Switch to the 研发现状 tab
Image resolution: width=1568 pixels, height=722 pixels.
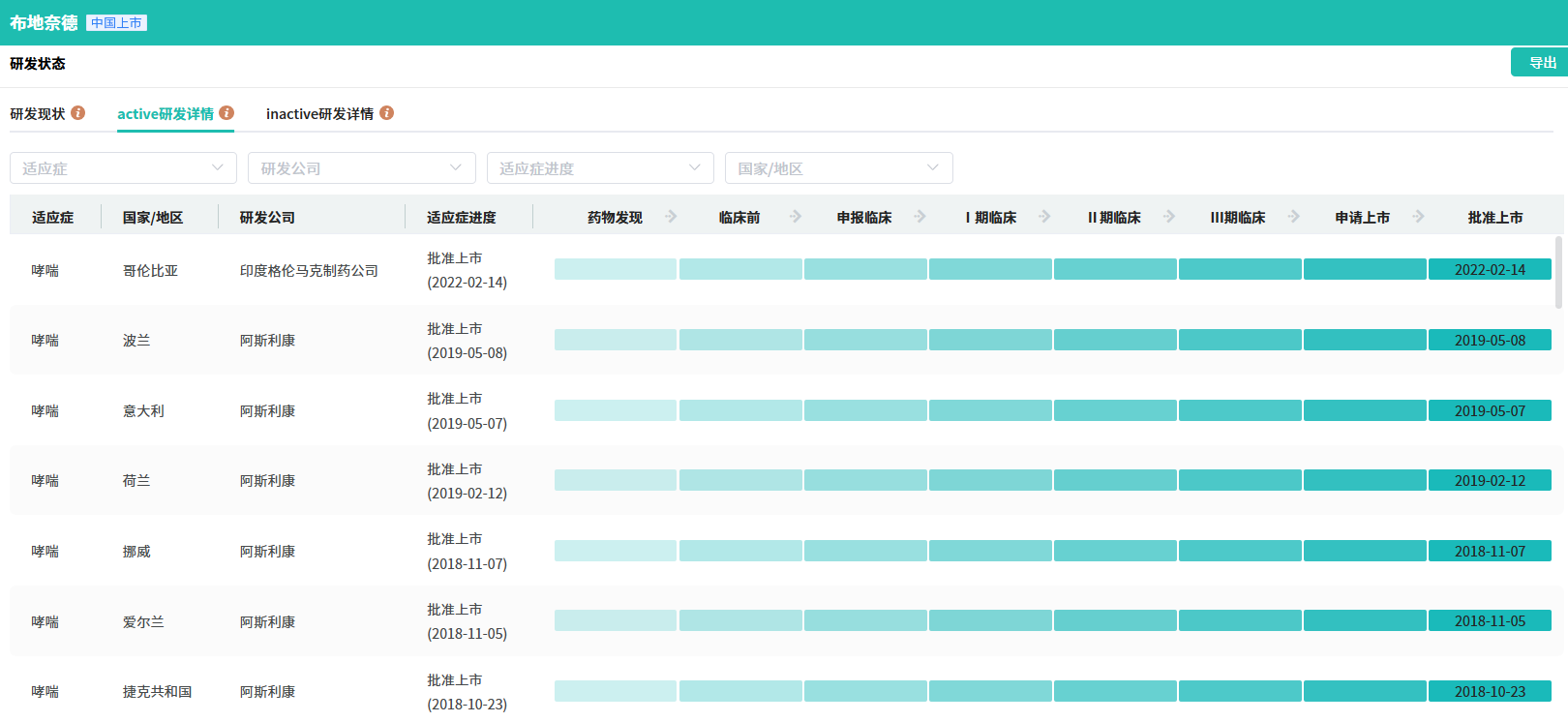pyautogui.click(x=38, y=114)
